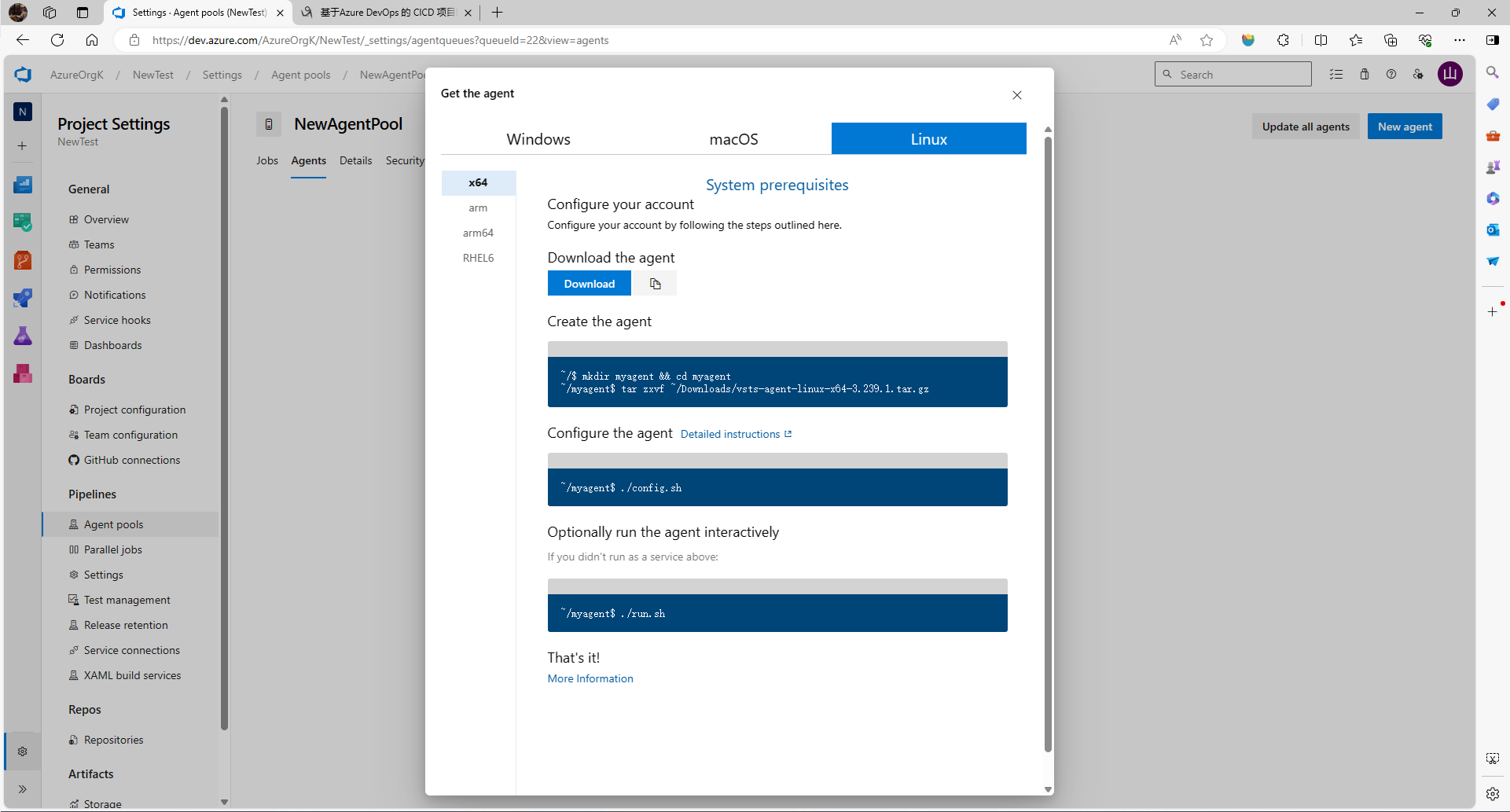The image size is (1510, 812).
Task: Open Details tab of NewAgentPool
Action: click(355, 160)
